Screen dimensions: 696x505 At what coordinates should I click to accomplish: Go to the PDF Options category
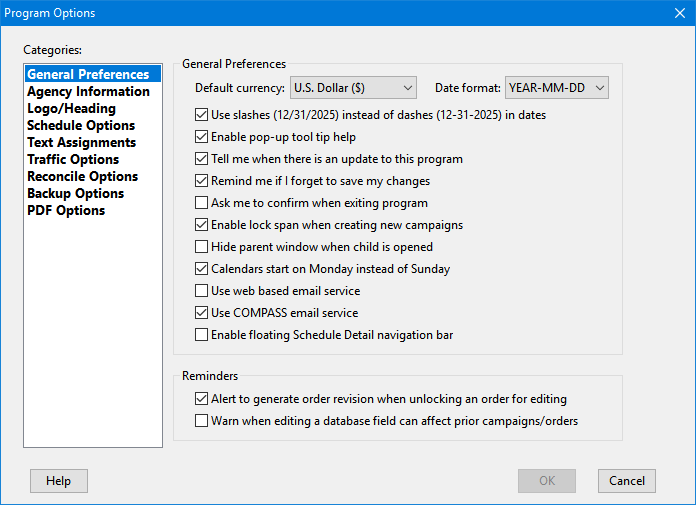[x=66, y=211]
